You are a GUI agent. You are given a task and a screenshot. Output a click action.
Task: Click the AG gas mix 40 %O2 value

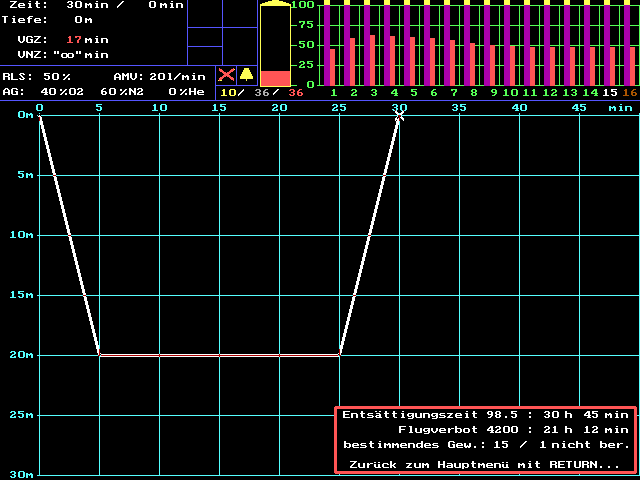[x=62, y=91]
